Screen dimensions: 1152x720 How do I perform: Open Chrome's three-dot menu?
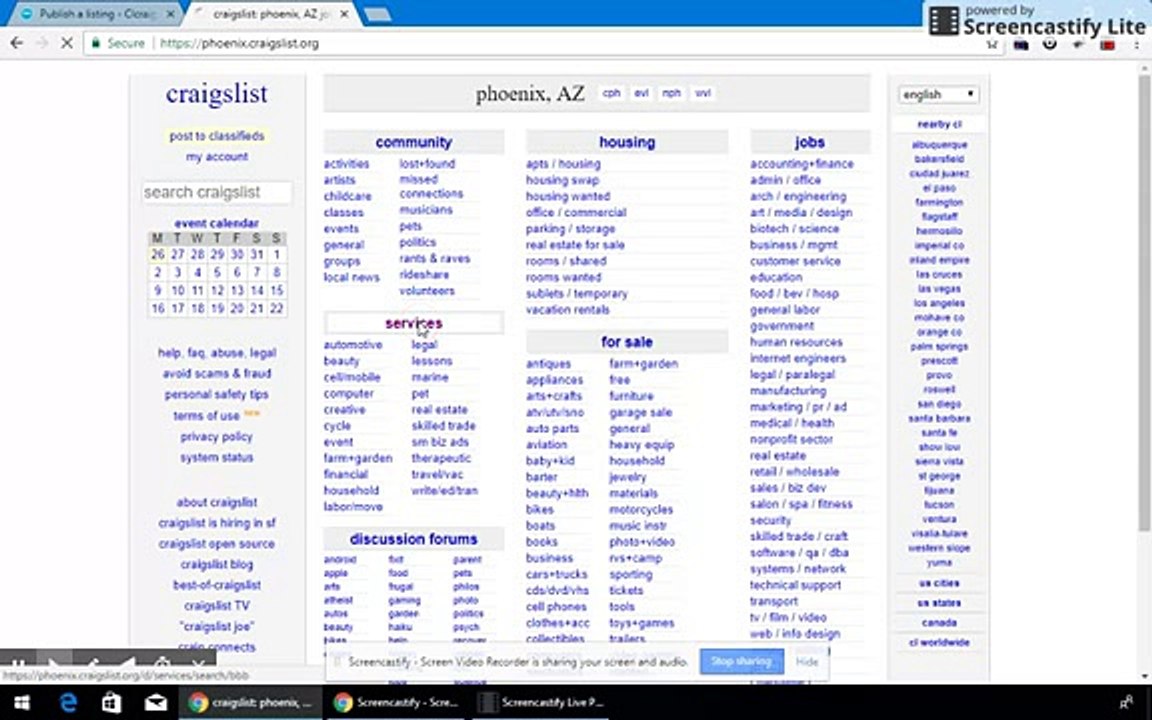coord(1136,44)
